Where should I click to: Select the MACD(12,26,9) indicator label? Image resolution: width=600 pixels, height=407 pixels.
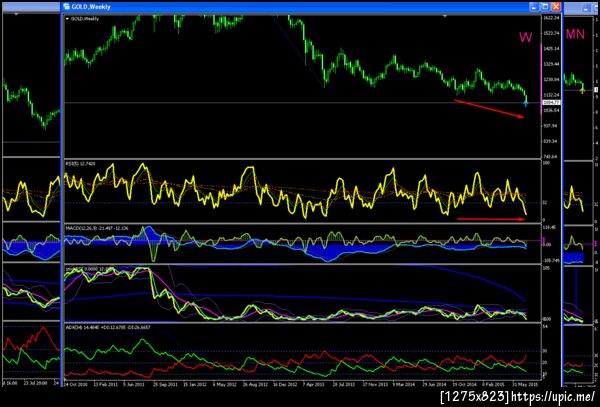click(x=97, y=228)
